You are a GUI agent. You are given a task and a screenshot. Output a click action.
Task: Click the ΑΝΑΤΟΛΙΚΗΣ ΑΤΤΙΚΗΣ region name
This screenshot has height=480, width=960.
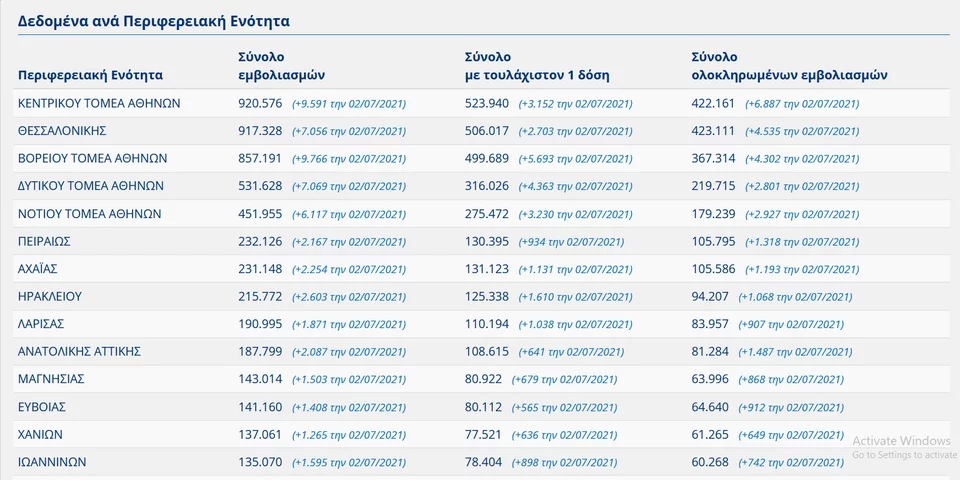[79, 352]
